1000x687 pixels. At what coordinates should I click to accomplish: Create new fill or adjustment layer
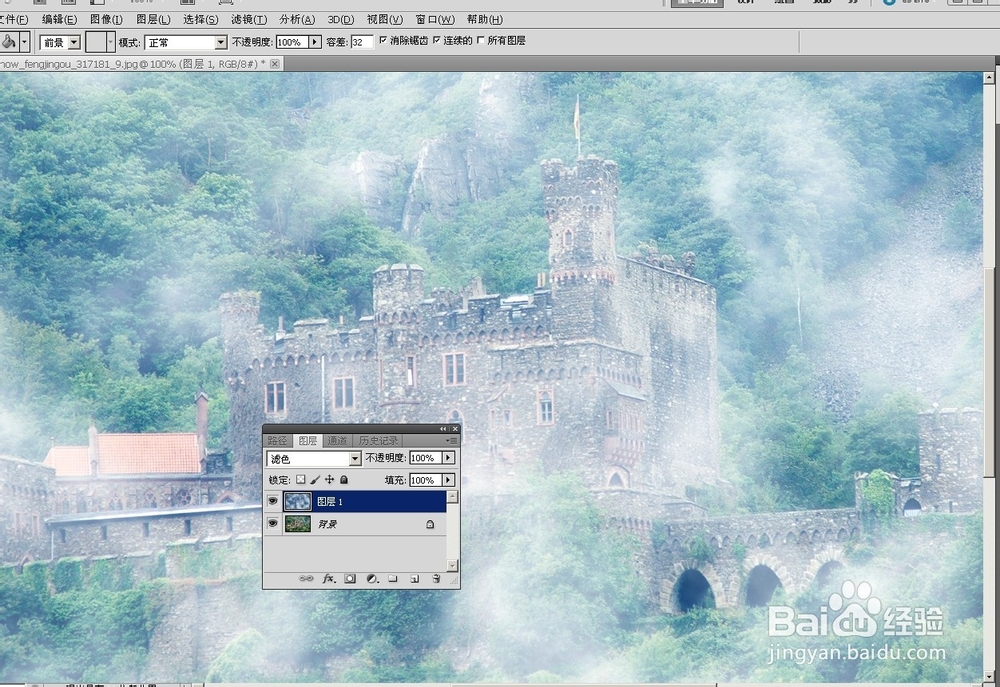point(372,579)
